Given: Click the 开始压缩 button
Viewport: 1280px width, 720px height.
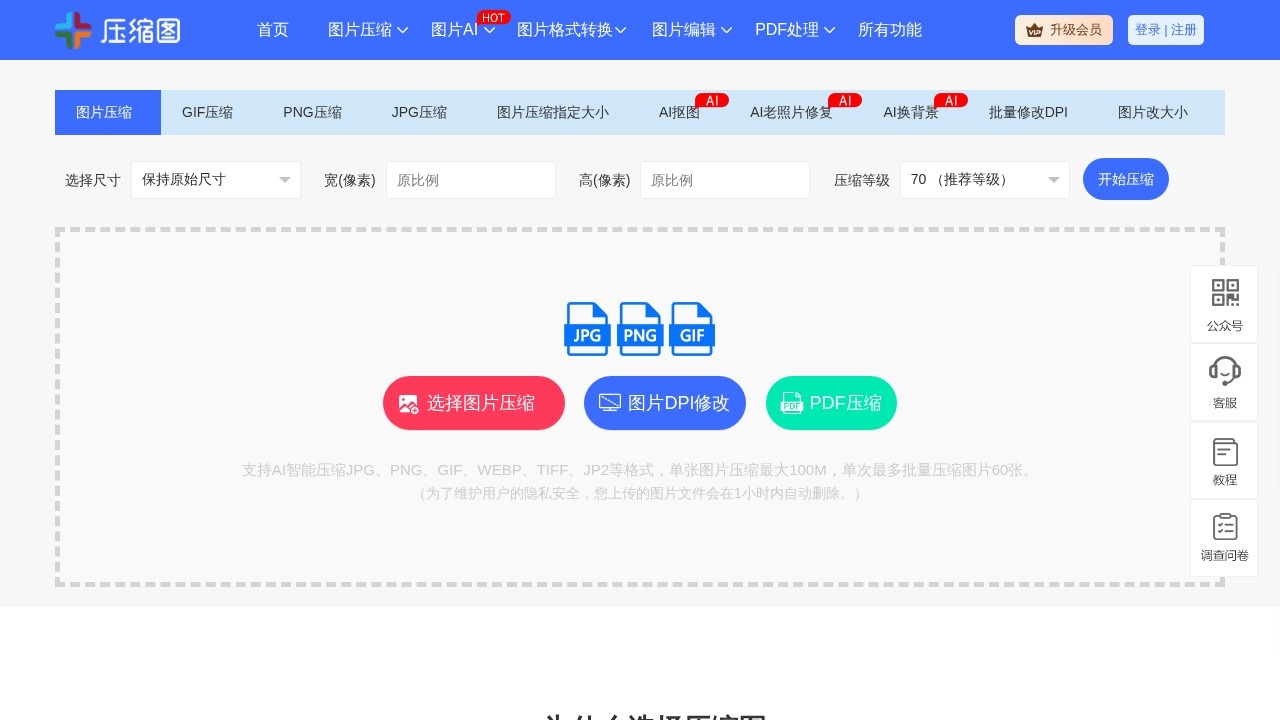Looking at the screenshot, I should coord(1125,179).
